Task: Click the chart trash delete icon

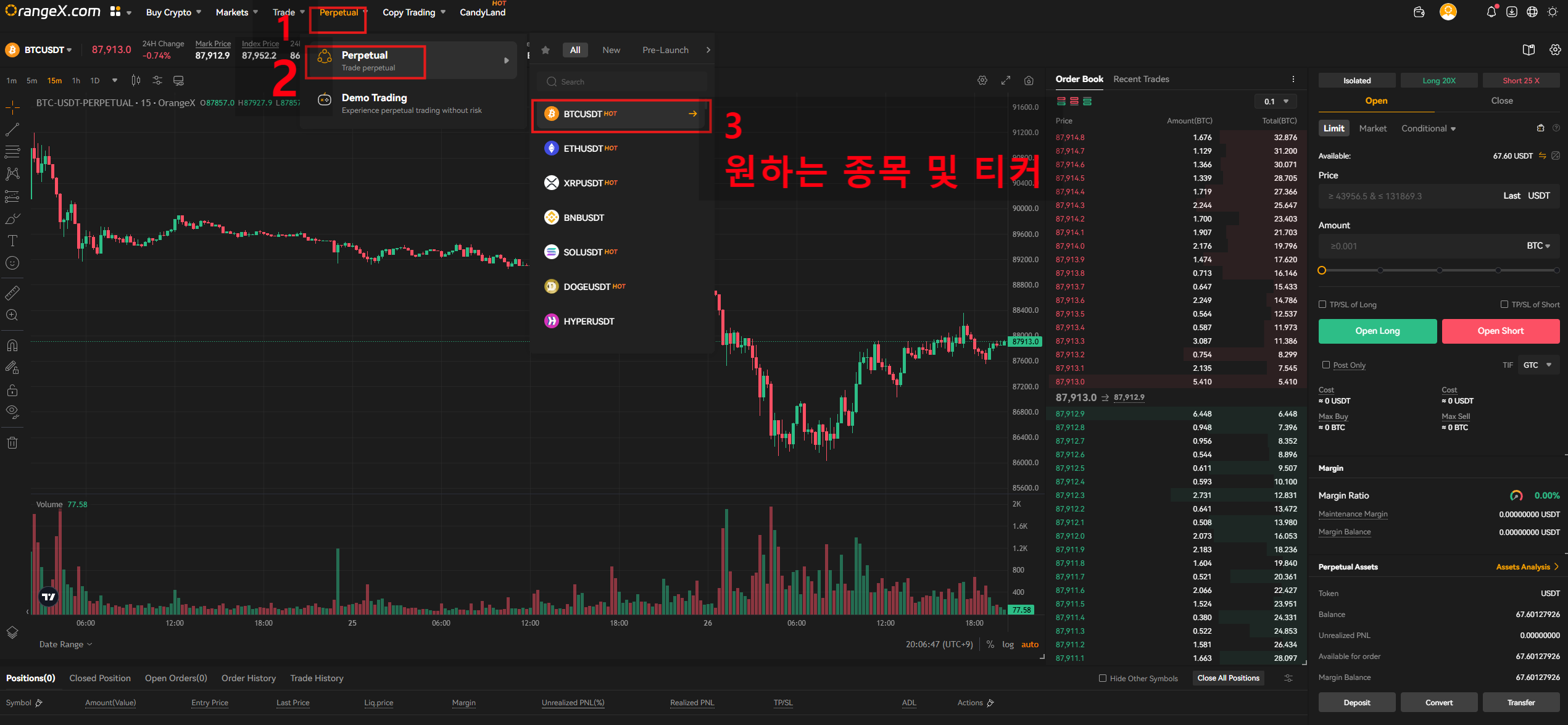Action: coord(12,442)
